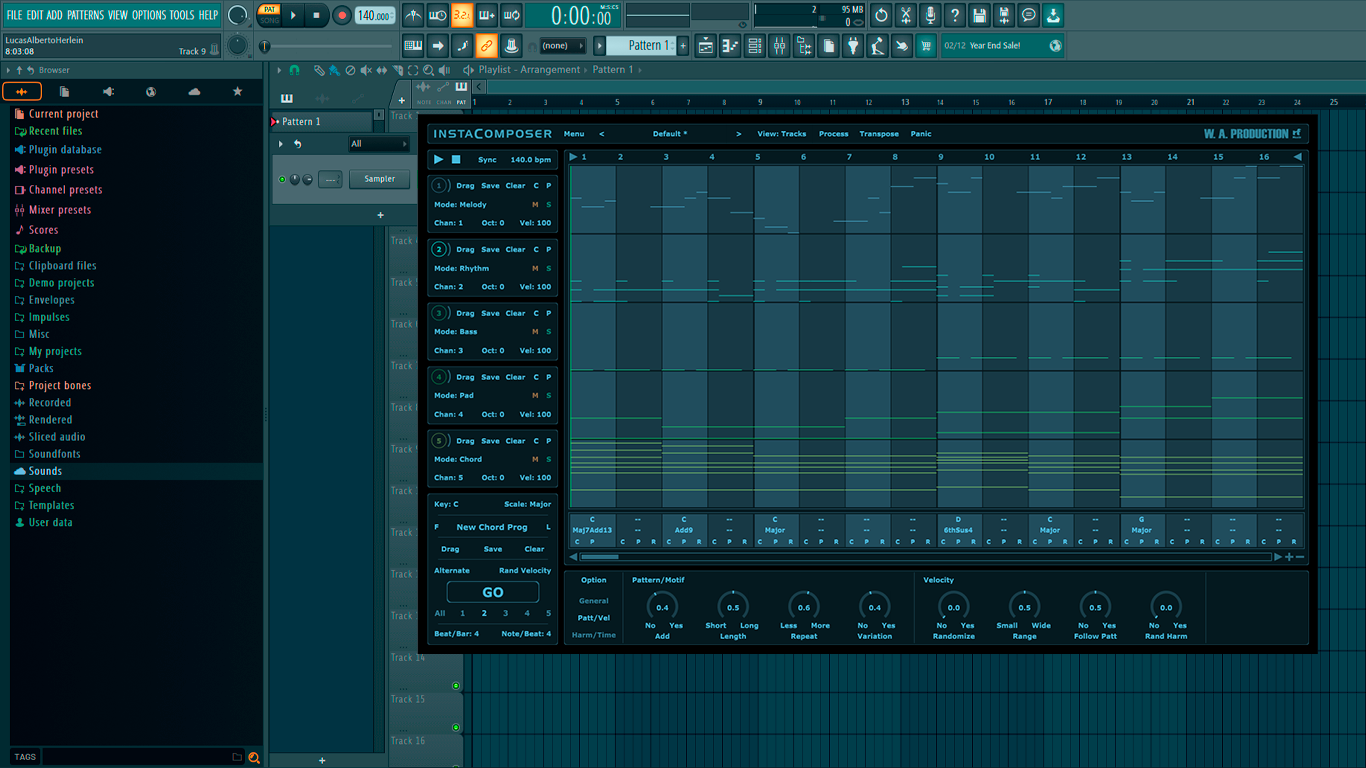This screenshot has width=1366, height=768.
Task: Enable the Alternate option
Action: (x=452, y=571)
